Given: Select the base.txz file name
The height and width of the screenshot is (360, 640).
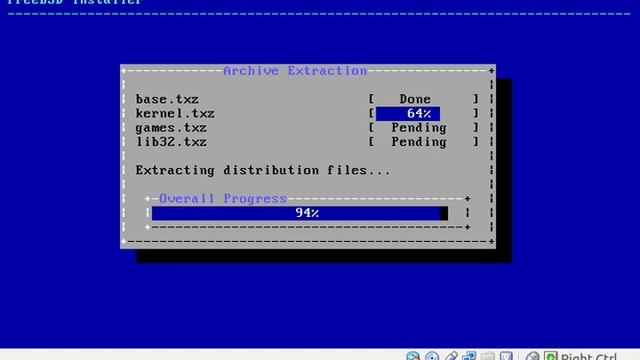Looking at the screenshot, I should pos(167,99).
